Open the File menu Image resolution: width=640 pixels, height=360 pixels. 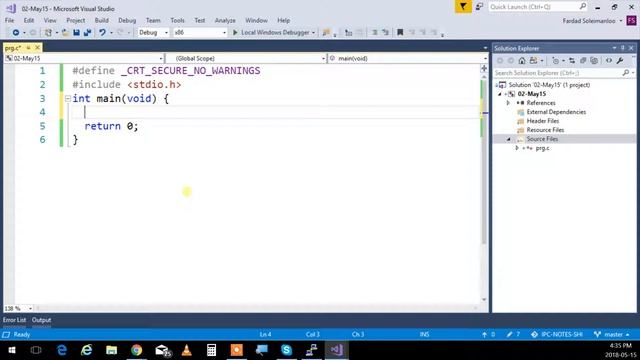click(9, 20)
